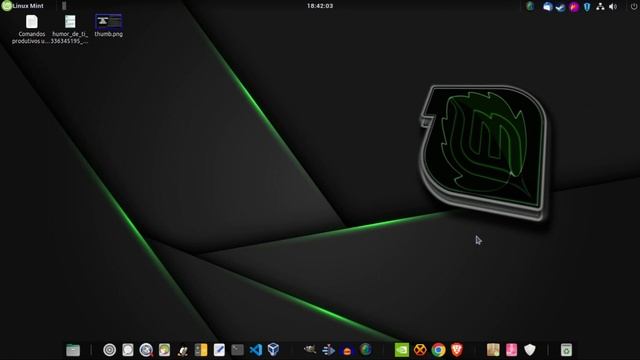
Task: Launch the NVIDIA settings icon
Action: (402, 350)
